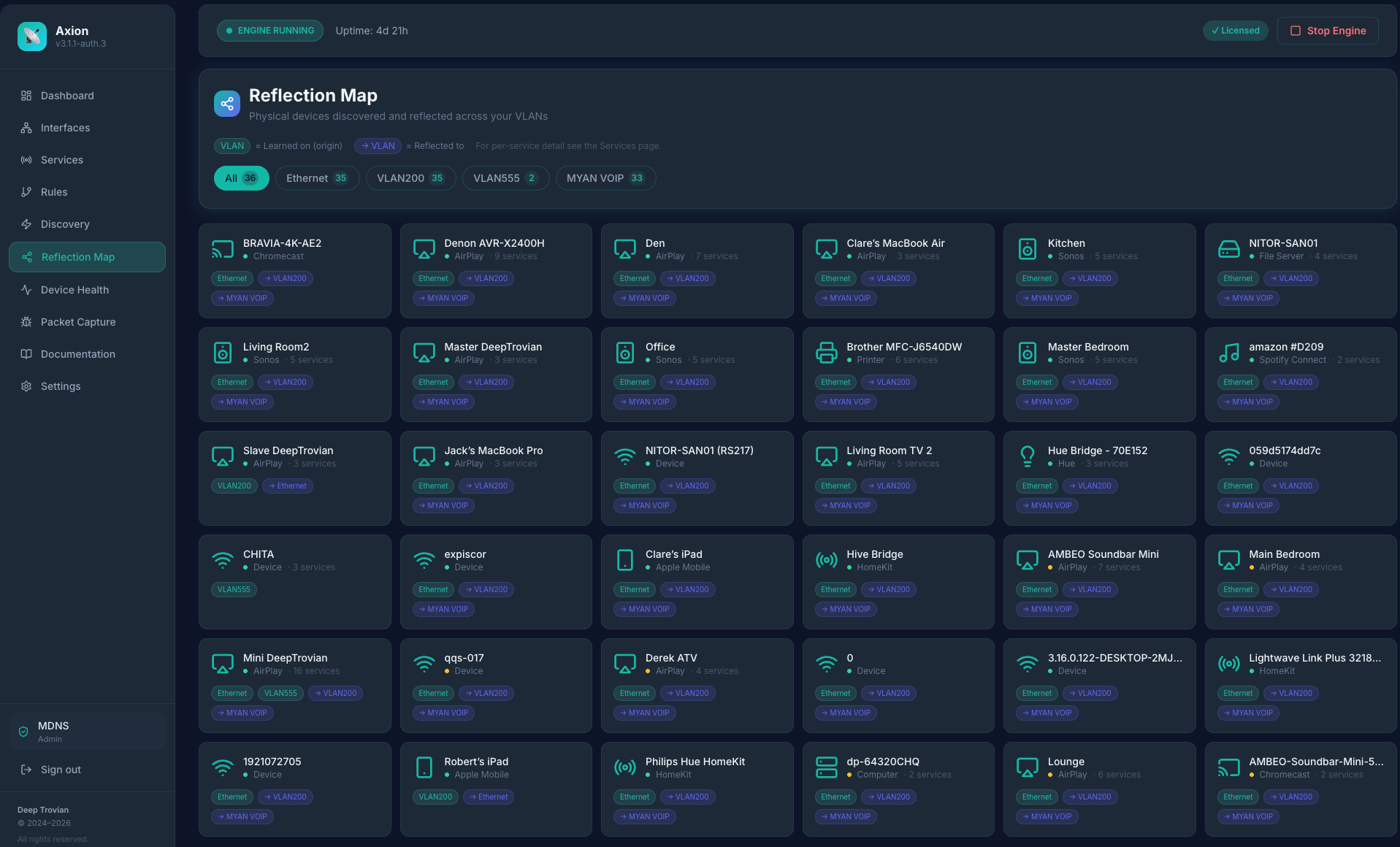The height and width of the screenshot is (847, 1400).
Task: Open the Master Bedroom device card title
Action: tap(1088, 347)
